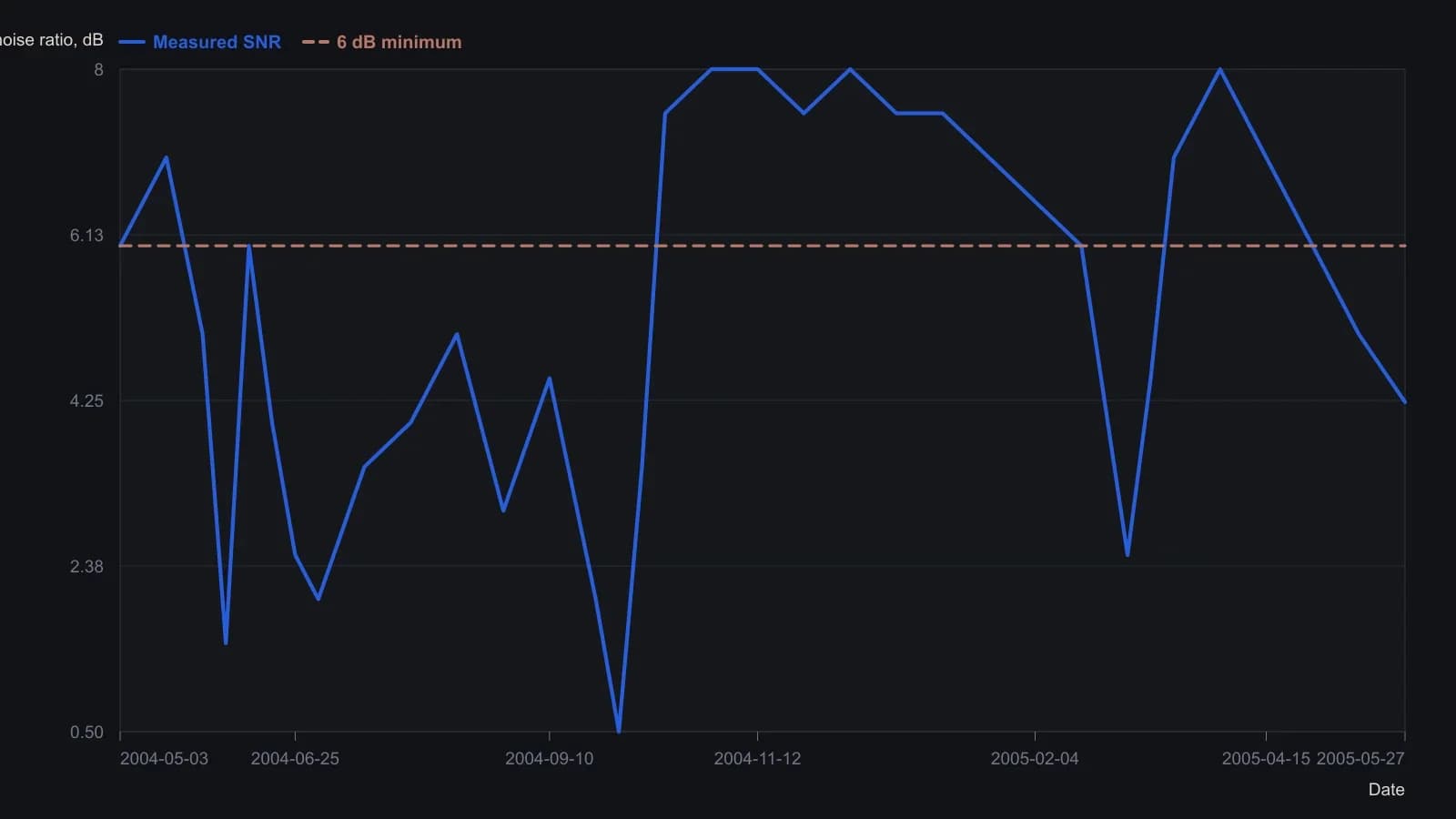1456x819 pixels.
Task: Click the 0.50 value on the y-axis
Action: 86,733
